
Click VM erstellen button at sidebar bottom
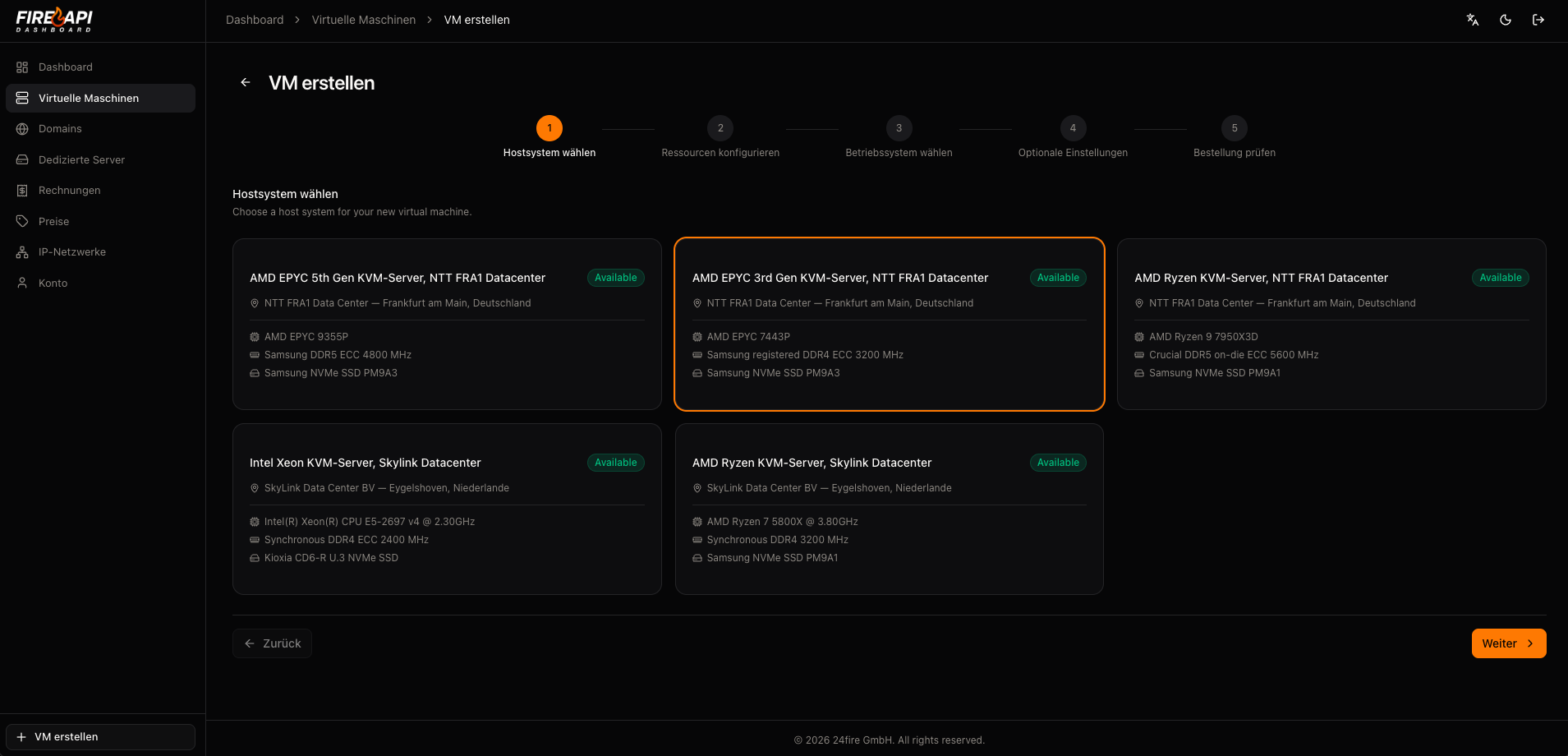tap(100, 737)
